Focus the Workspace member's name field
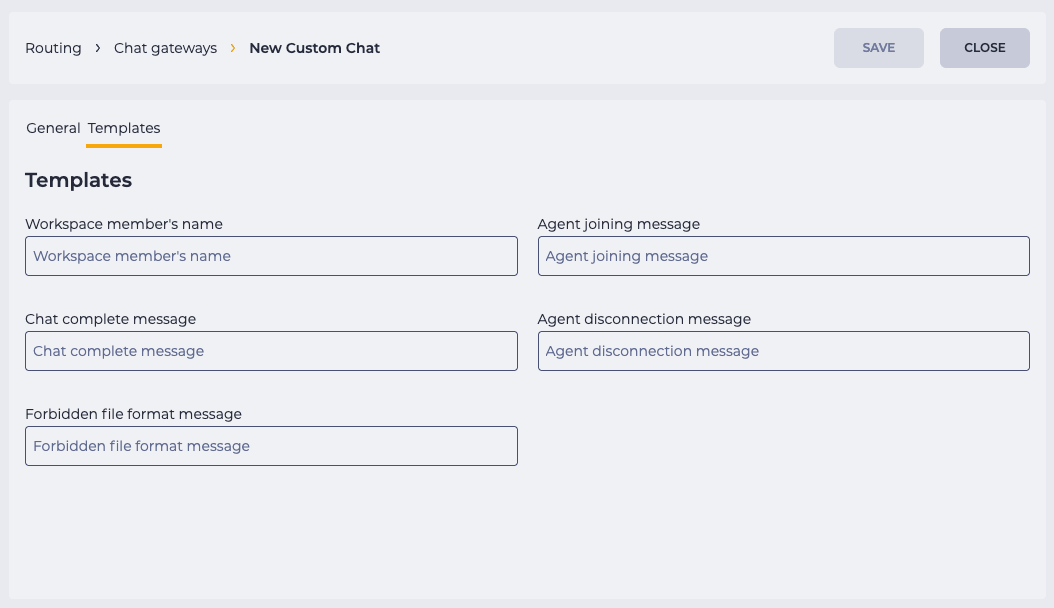Screen dimensions: 1054x608 (x=272, y=256)
